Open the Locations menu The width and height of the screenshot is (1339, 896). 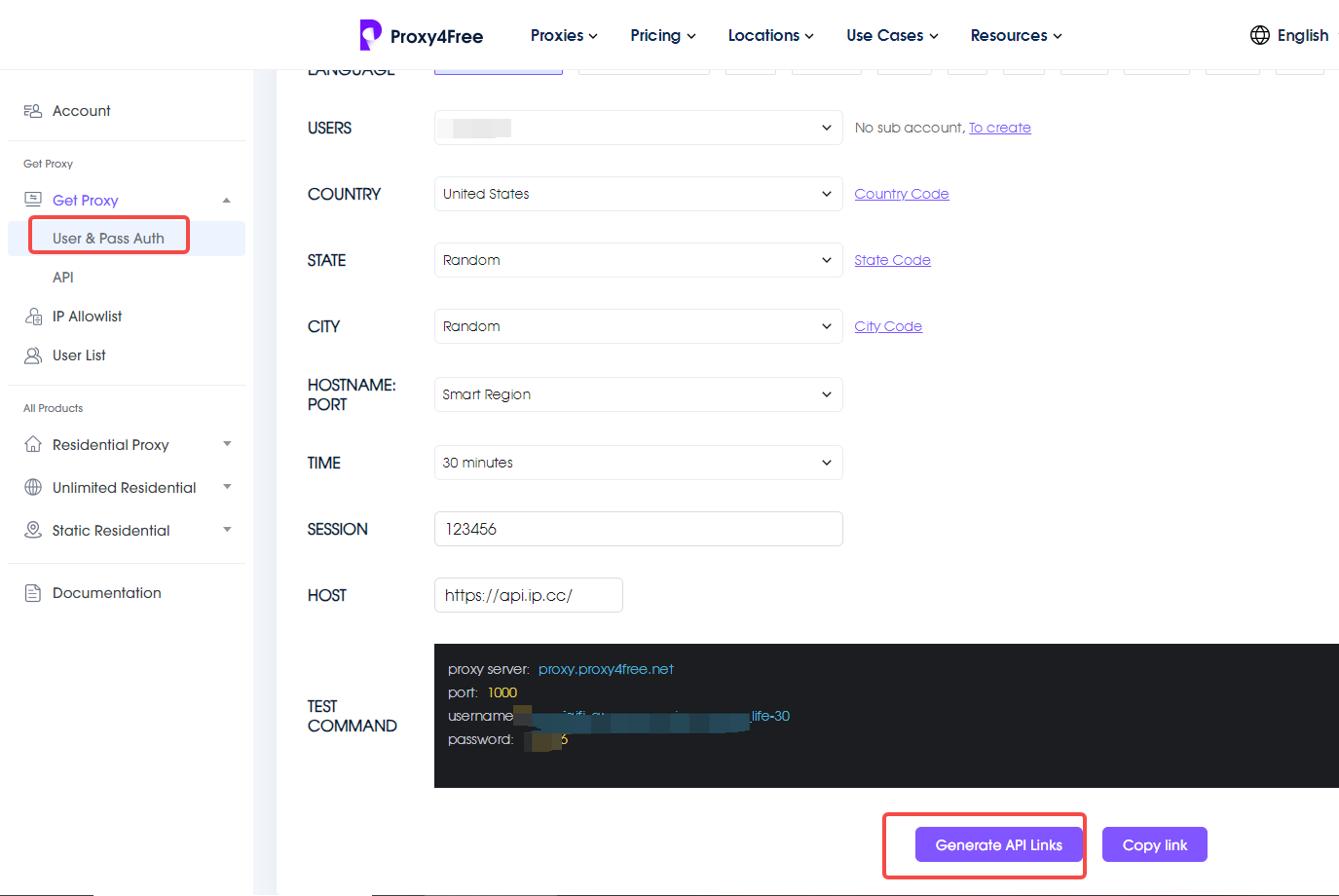pyautogui.click(x=771, y=35)
